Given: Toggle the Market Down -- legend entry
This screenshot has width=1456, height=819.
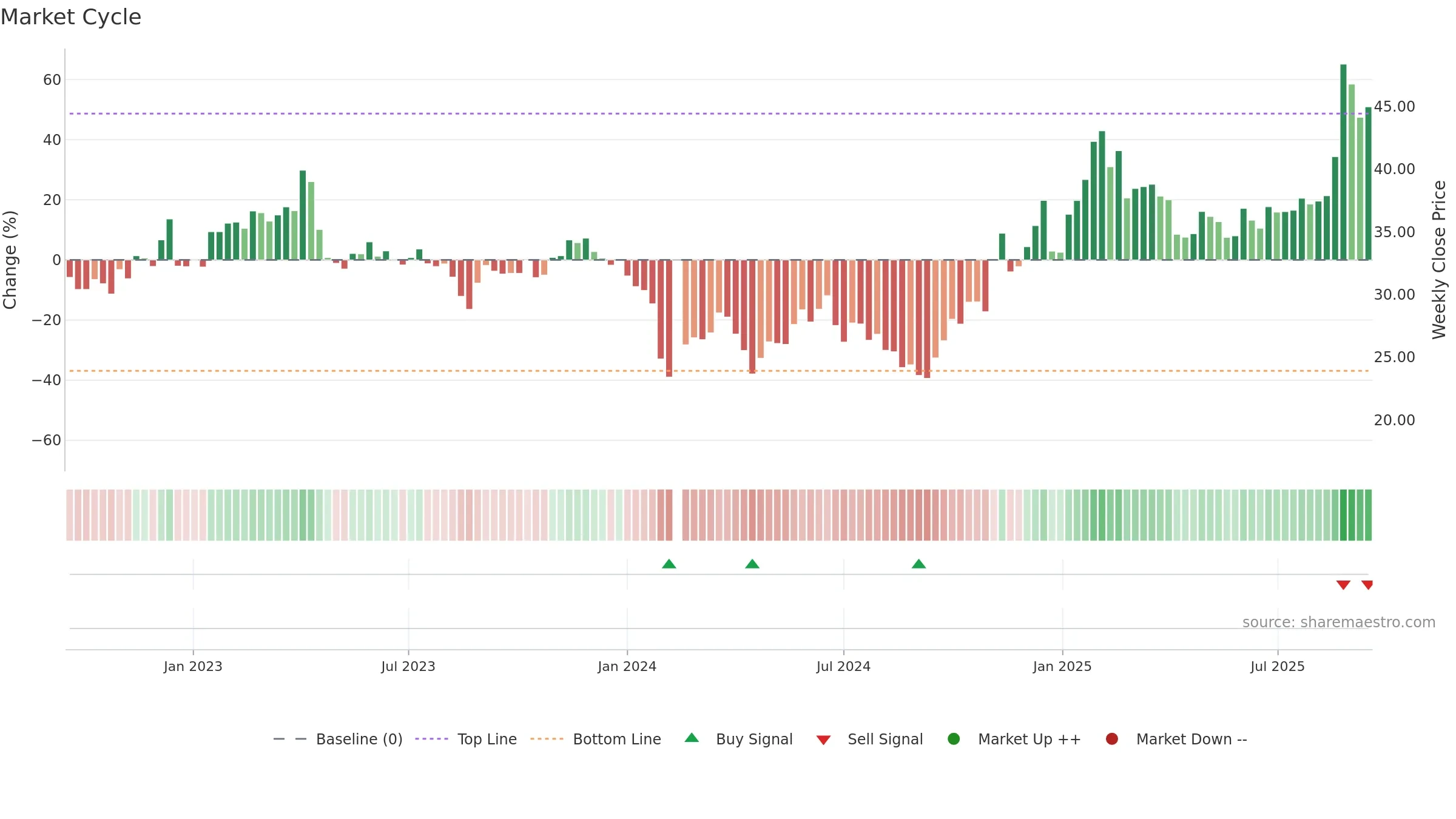Looking at the screenshot, I should (x=1176, y=739).
